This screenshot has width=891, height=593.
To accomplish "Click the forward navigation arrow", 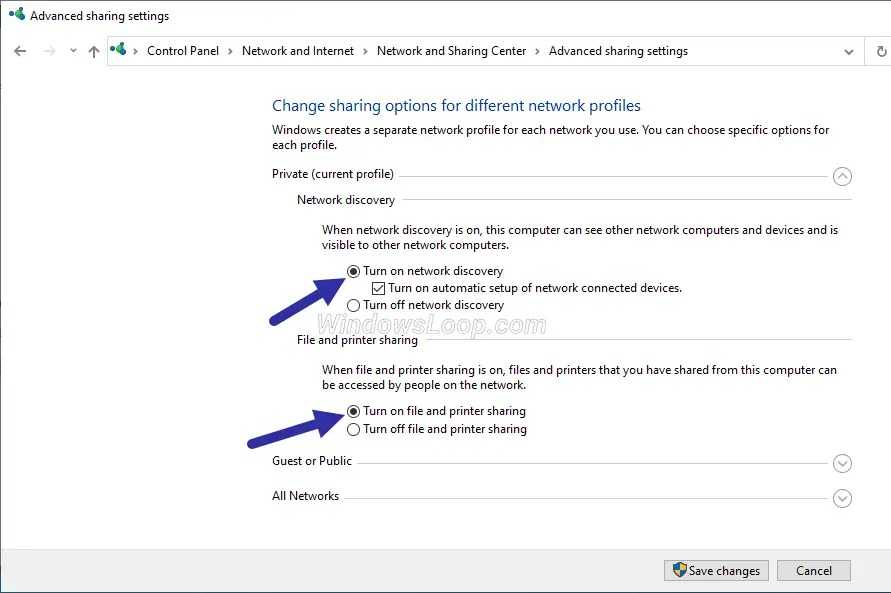I will 49,51.
